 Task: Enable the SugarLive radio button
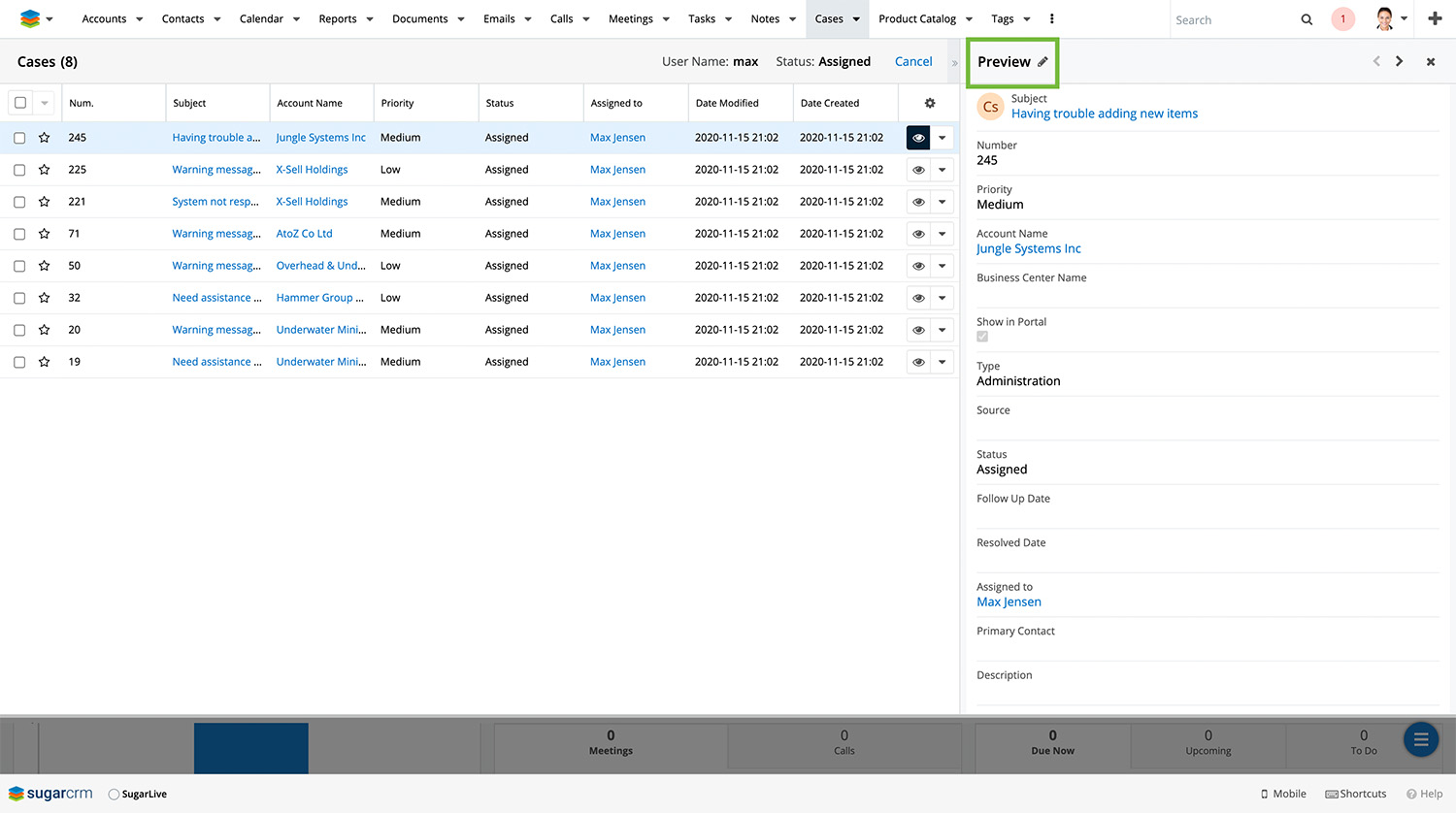click(x=114, y=795)
